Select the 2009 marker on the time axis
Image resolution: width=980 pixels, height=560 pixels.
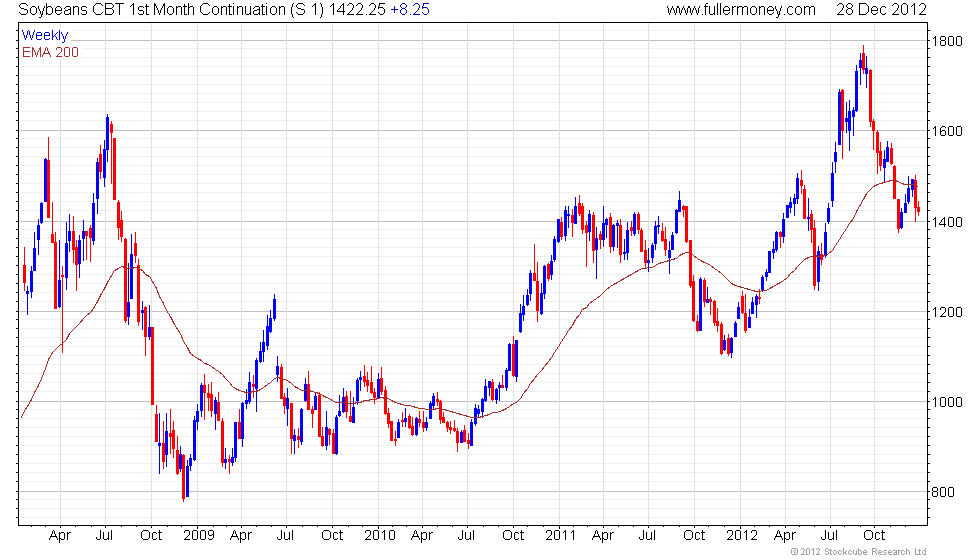[x=198, y=535]
